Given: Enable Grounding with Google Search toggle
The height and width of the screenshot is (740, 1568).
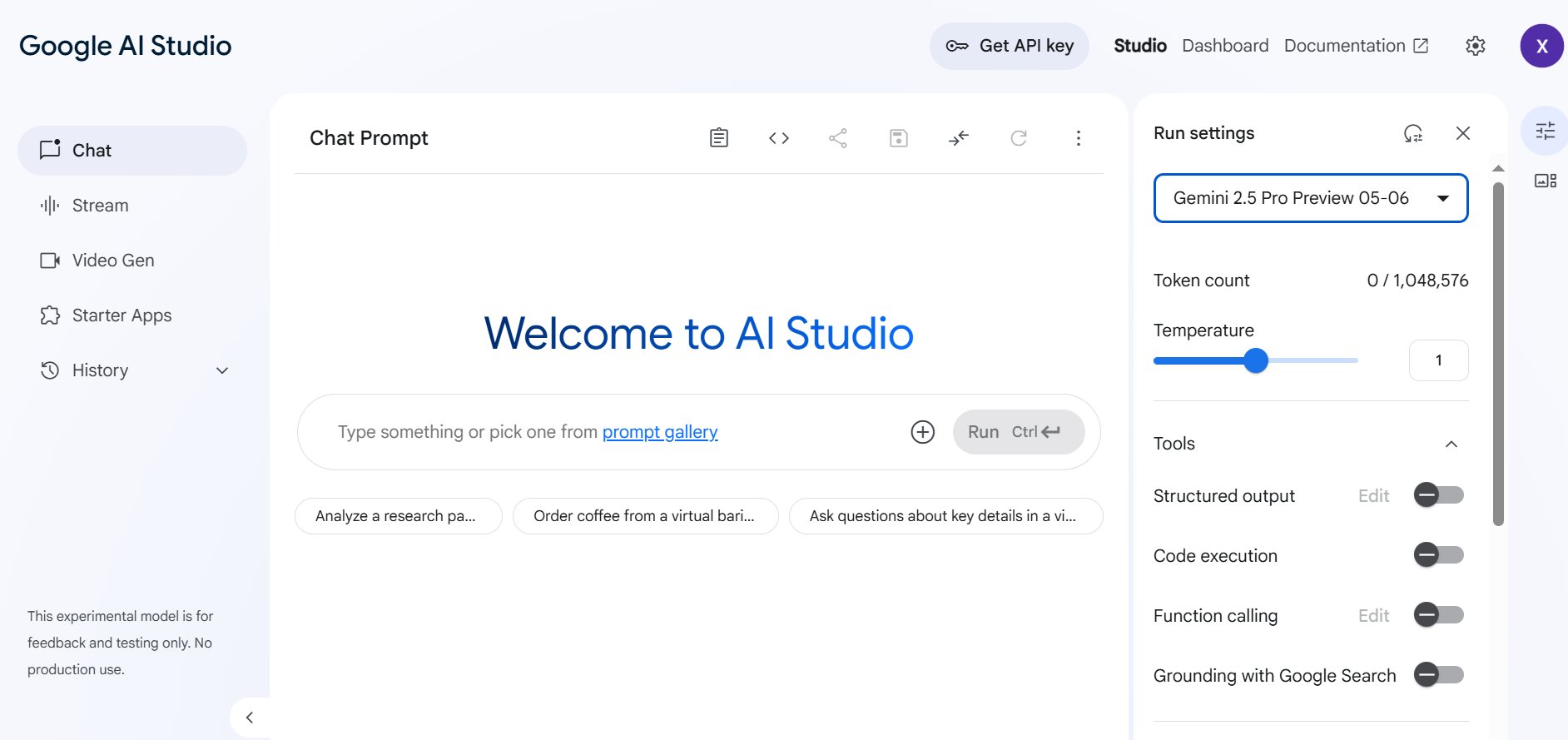Looking at the screenshot, I should point(1439,675).
